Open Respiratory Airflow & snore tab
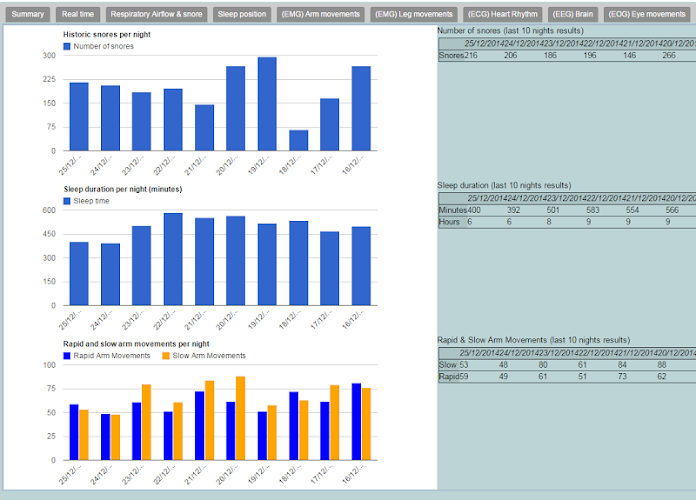 (156, 14)
